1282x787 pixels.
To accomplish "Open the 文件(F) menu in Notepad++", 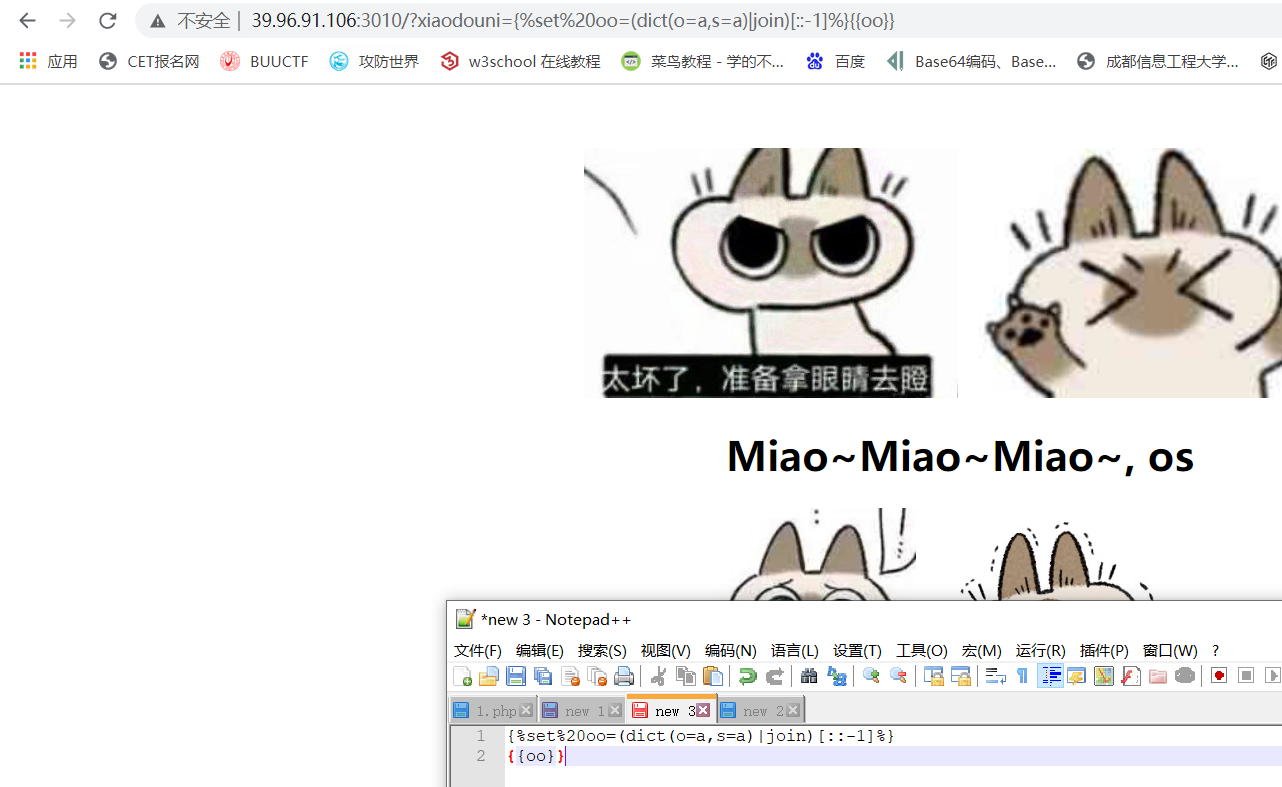I will coord(478,650).
